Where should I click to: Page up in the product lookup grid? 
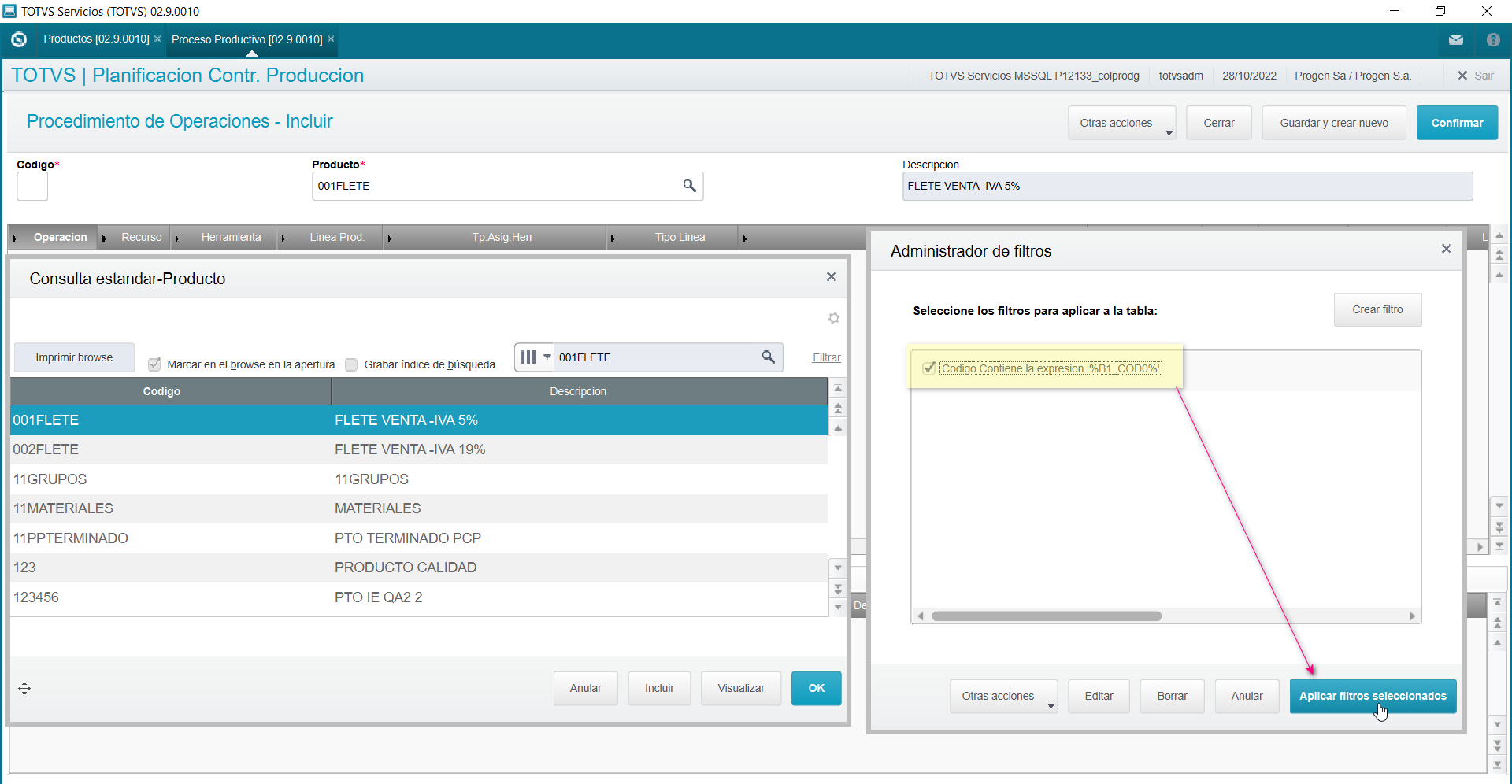pyautogui.click(x=838, y=408)
